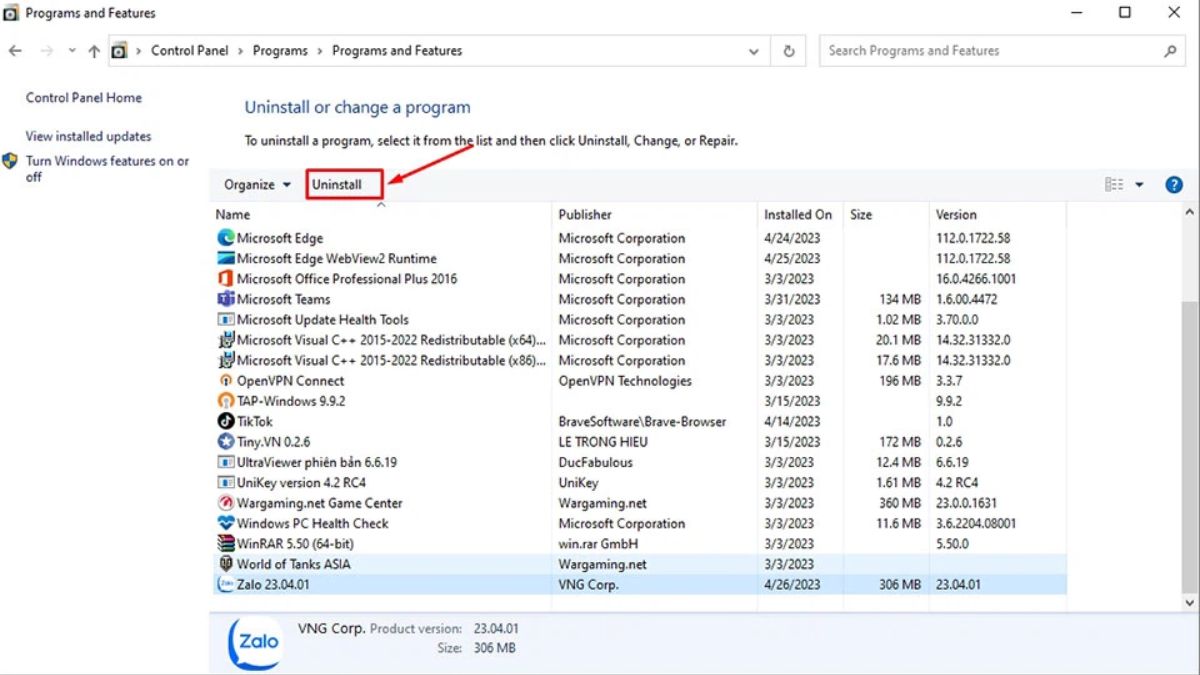Click the 360 MB size cell
Viewport: 1200px width, 675px height.
coord(900,503)
